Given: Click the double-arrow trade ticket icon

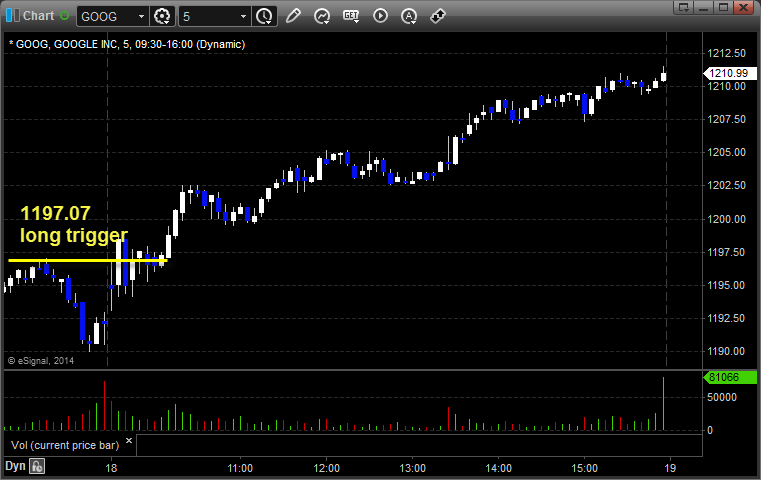Looking at the screenshot, I should pos(438,16).
